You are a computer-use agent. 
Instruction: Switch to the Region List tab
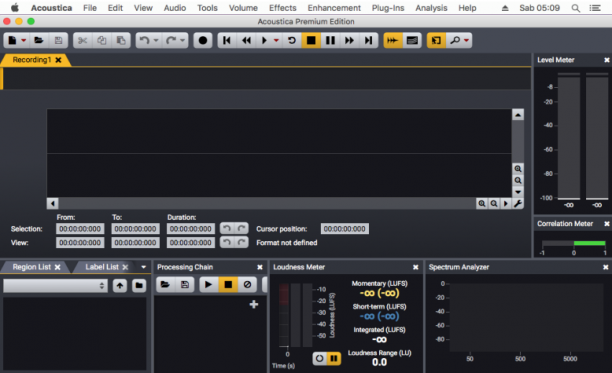[32, 267]
